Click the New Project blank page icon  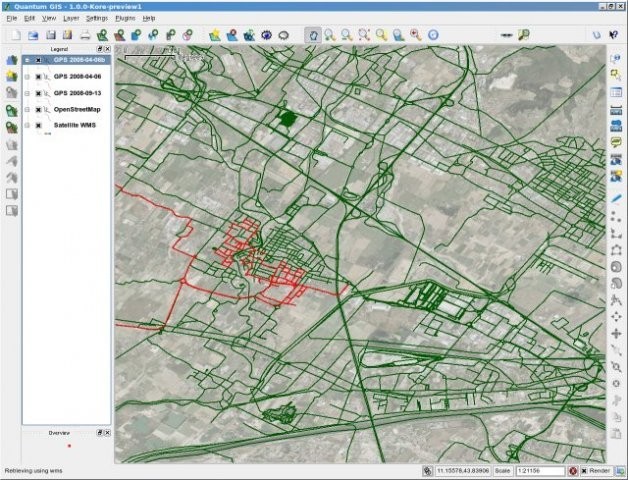click(16, 35)
